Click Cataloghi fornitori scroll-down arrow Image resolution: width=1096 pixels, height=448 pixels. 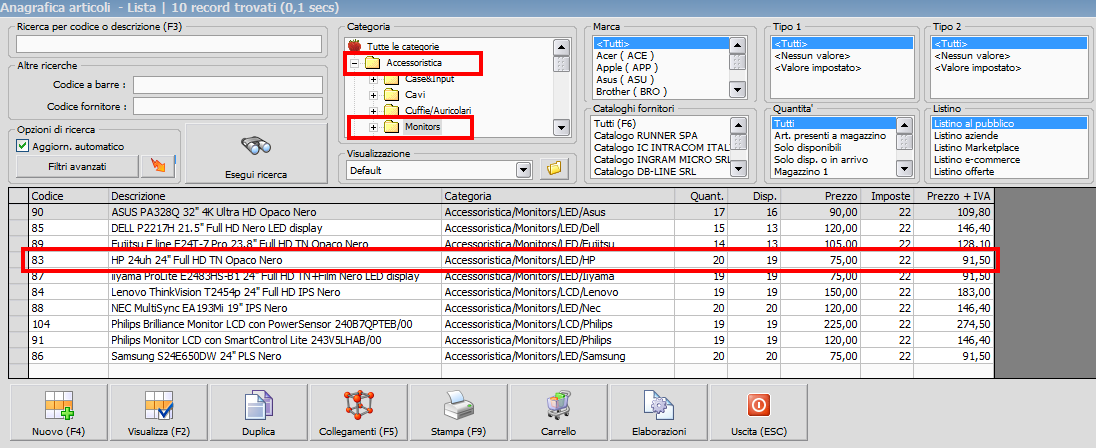click(x=737, y=168)
